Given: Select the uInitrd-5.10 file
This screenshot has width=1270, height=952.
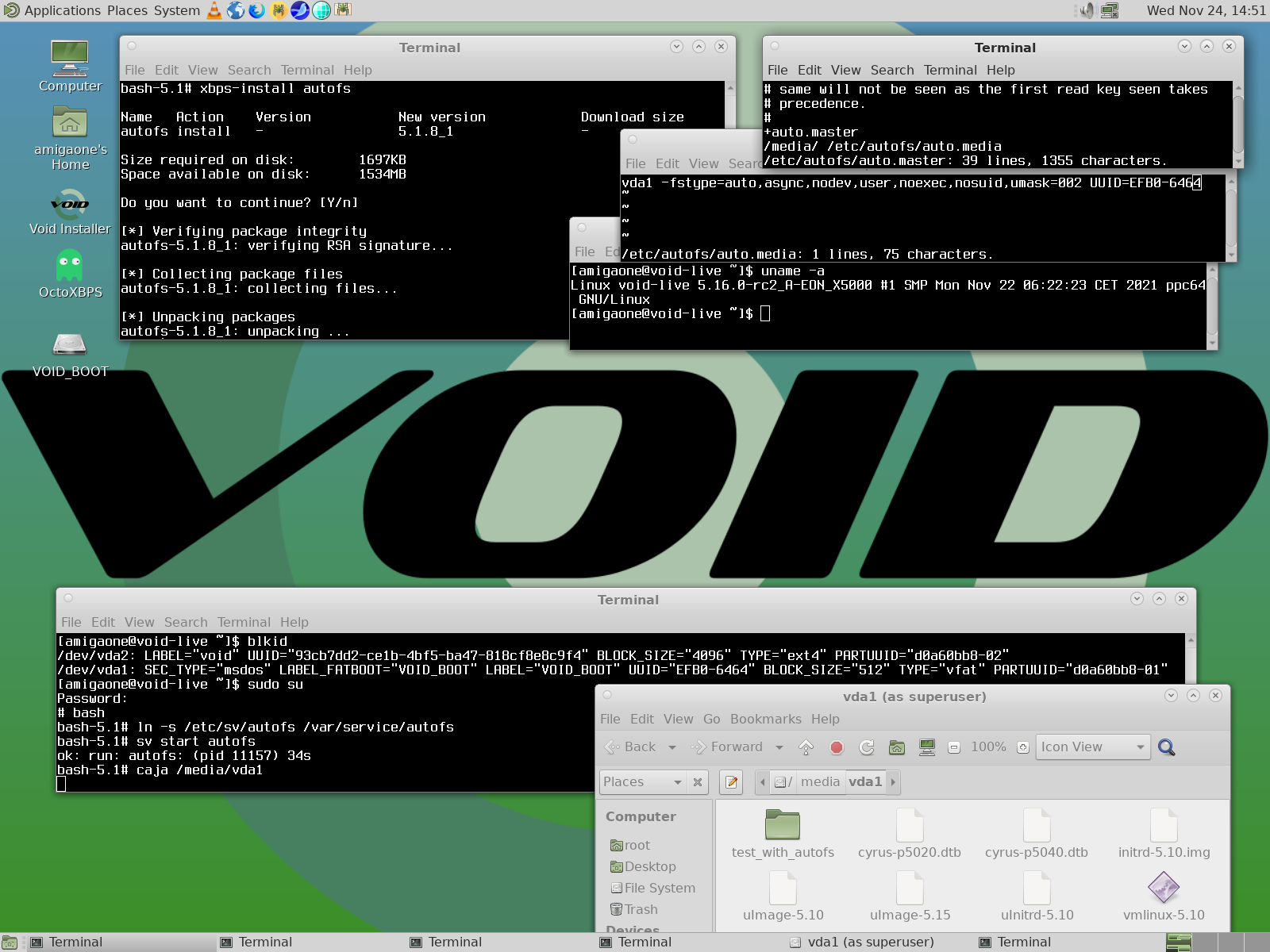Looking at the screenshot, I should point(1037,897).
